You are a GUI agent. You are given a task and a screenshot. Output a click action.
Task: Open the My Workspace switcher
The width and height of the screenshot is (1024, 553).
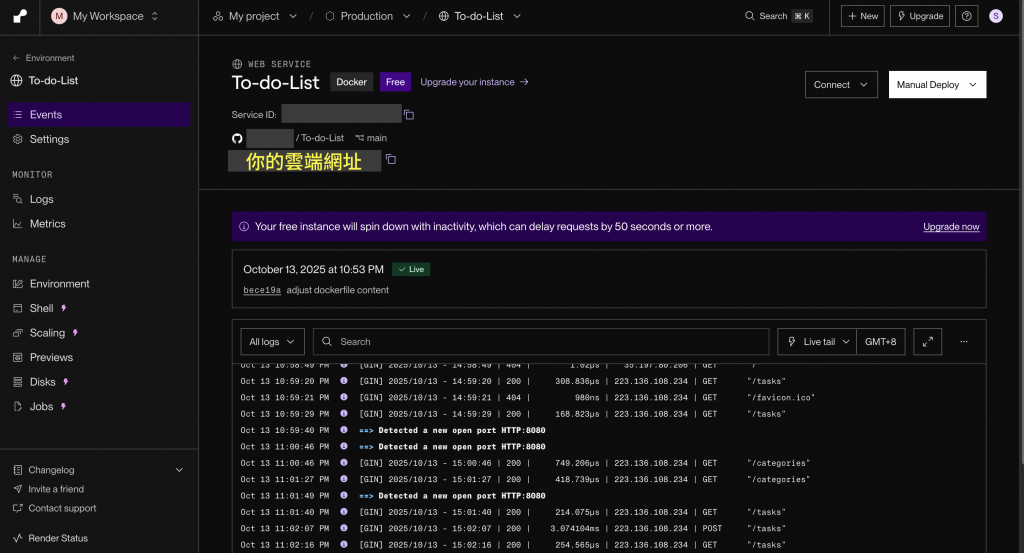(x=106, y=16)
